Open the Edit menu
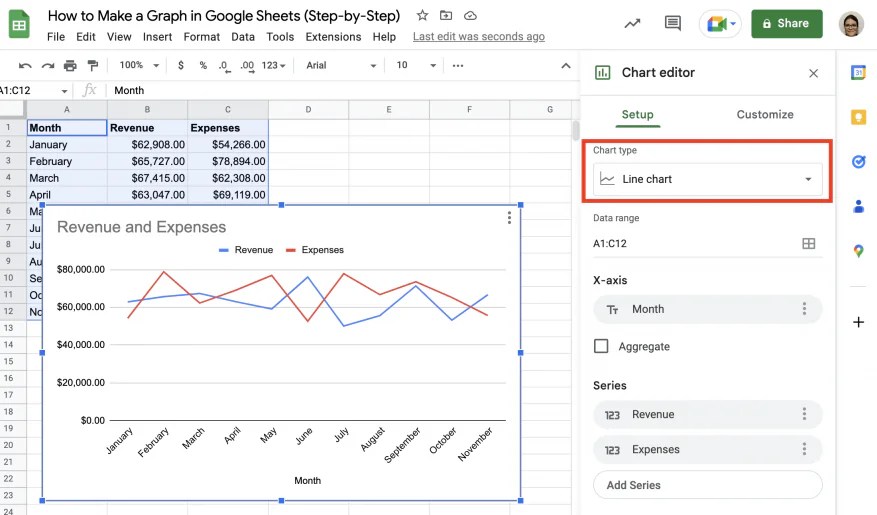877x515 pixels. tap(86, 37)
